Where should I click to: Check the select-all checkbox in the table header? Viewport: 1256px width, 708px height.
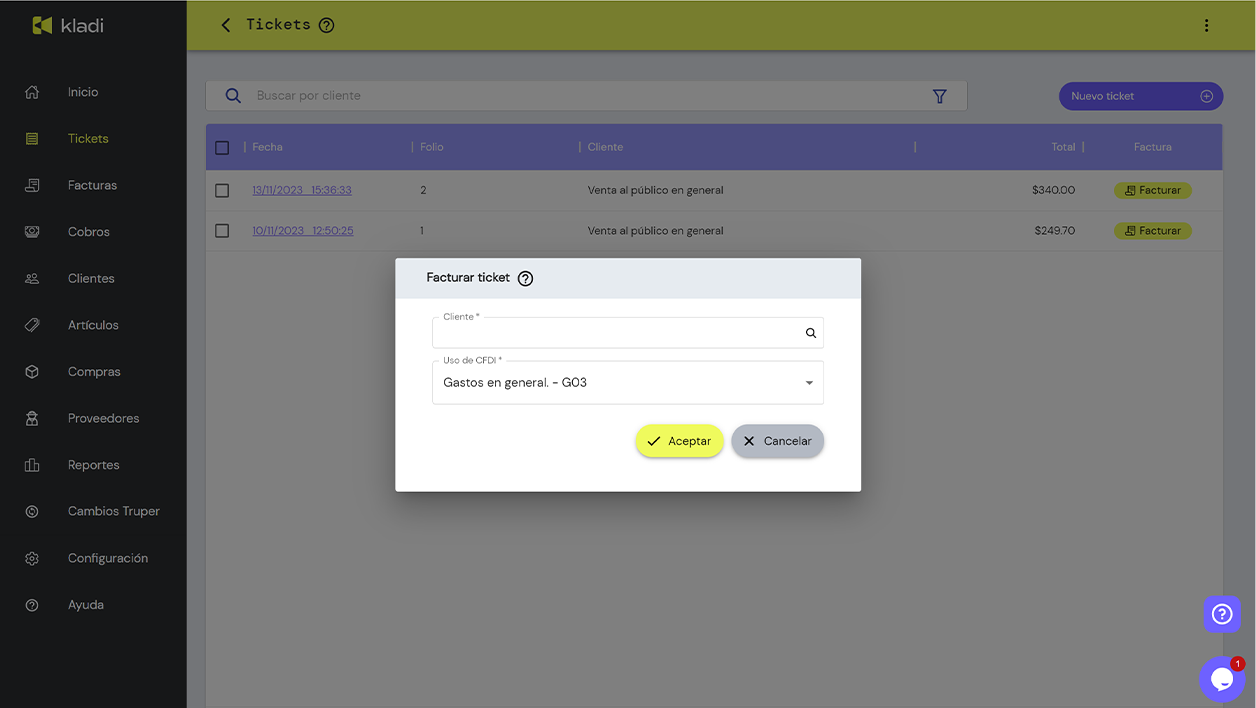(x=222, y=147)
